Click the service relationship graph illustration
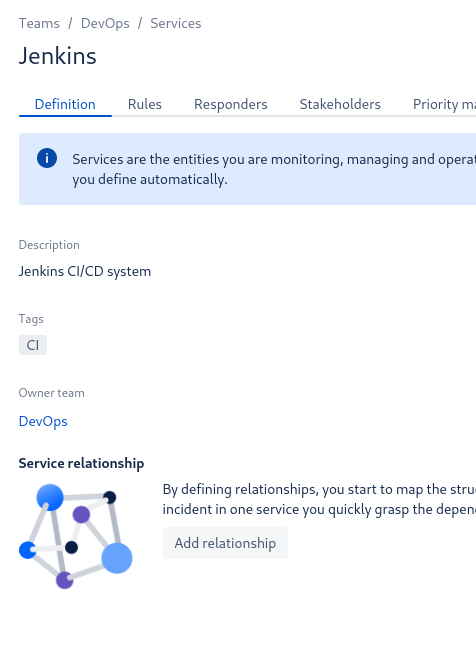Screen dimensions: 476x647 (76, 536)
